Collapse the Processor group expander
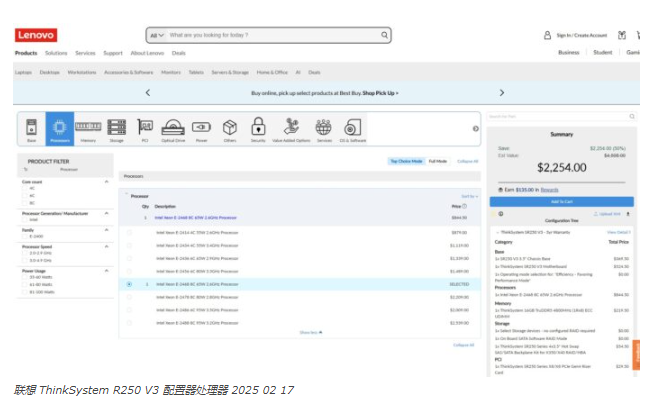 click(126, 194)
